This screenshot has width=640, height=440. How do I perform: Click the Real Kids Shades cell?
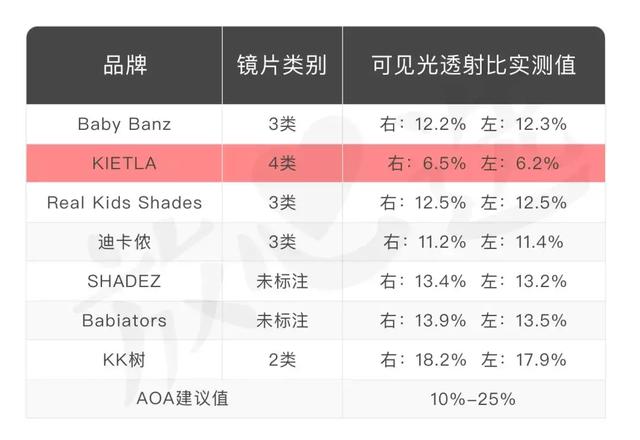coord(124,202)
